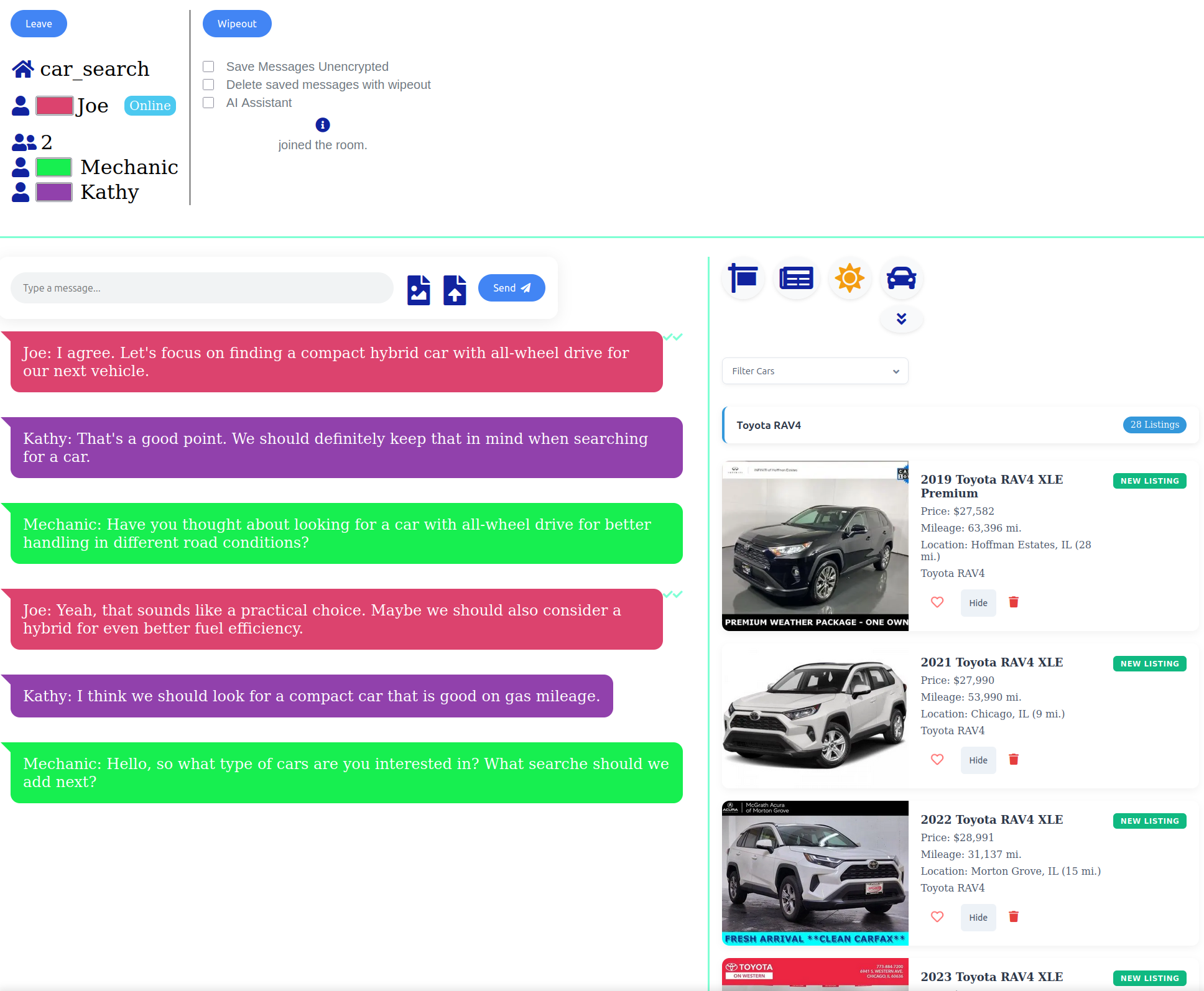The width and height of the screenshot is (1204, 991).
Task: Favorite the 2019 Toyota RAV4 XLE Premium
Action: tap(937, 602)
